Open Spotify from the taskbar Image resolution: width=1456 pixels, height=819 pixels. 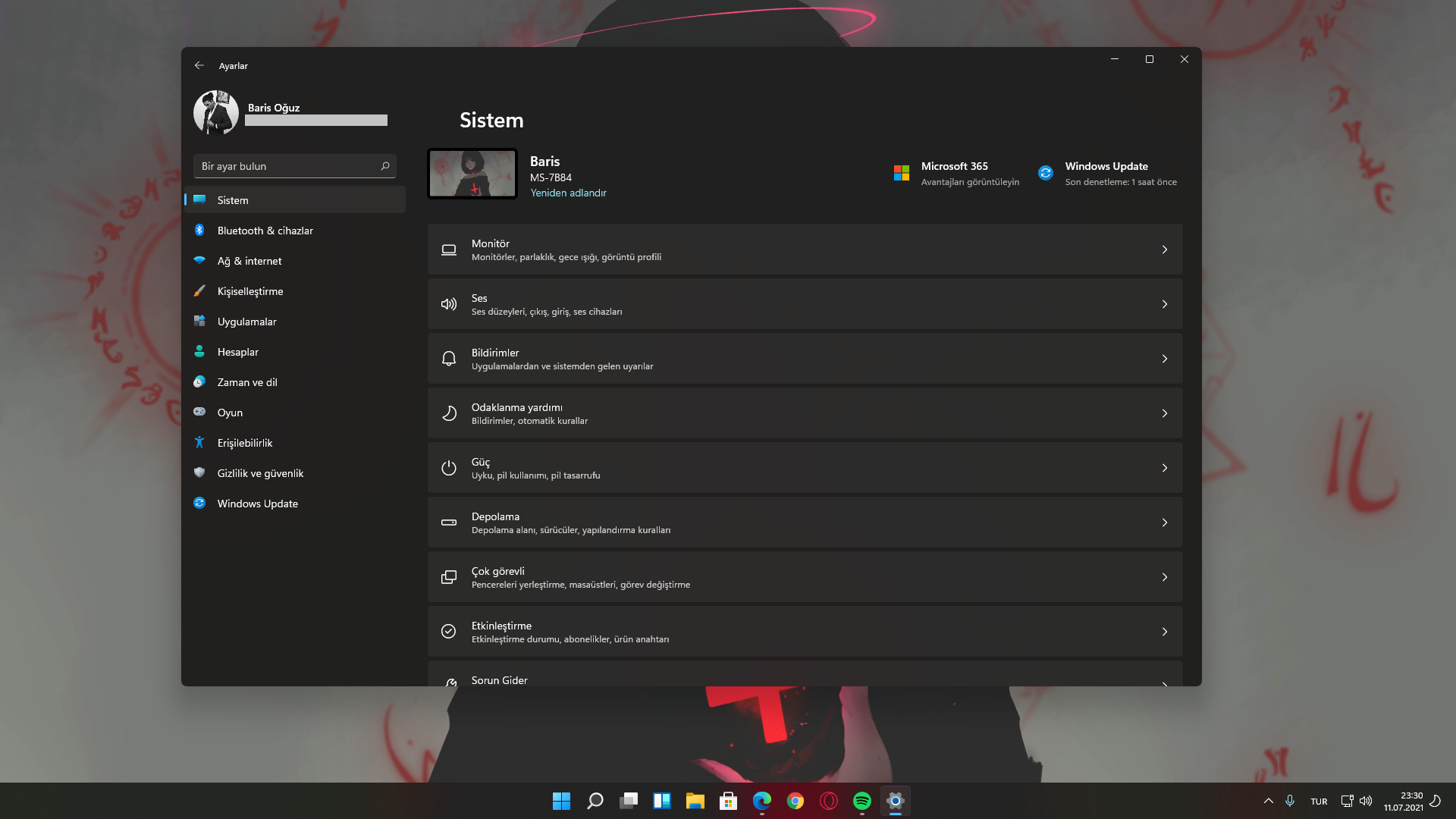coord(861,801)
